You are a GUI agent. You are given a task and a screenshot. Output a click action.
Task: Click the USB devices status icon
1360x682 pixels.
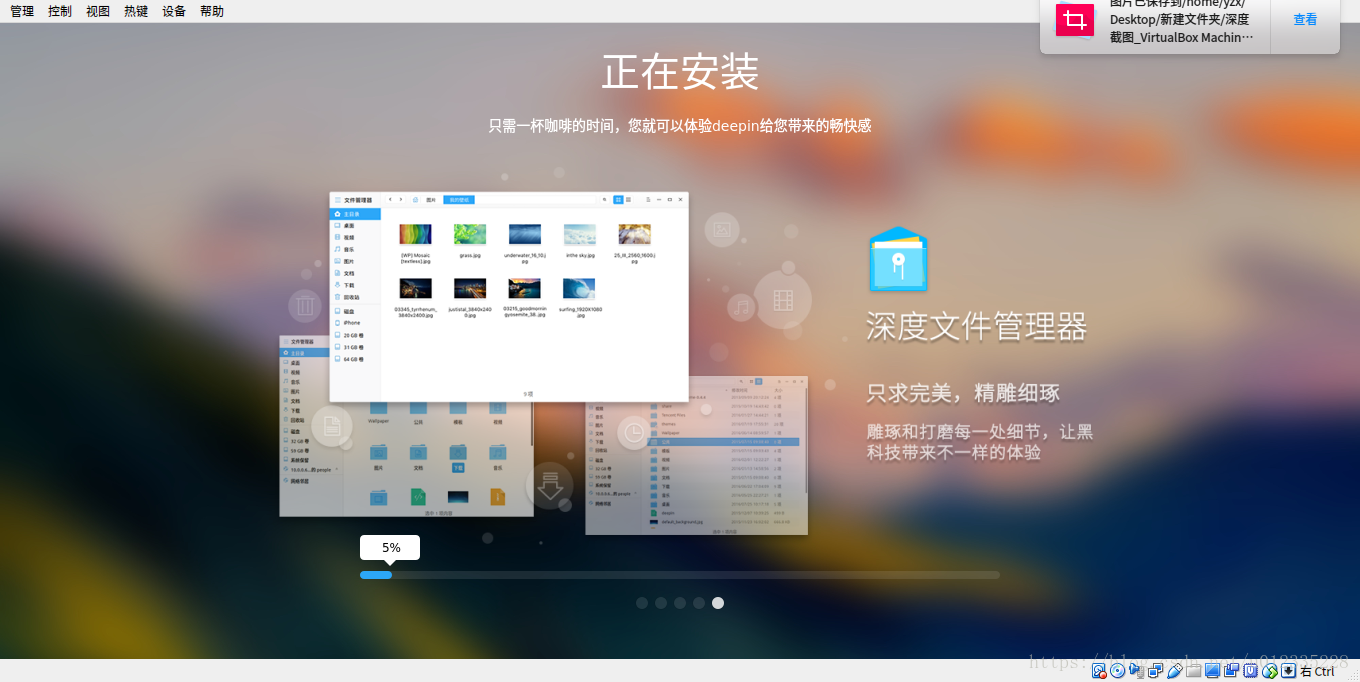[x=1175, y=671]
